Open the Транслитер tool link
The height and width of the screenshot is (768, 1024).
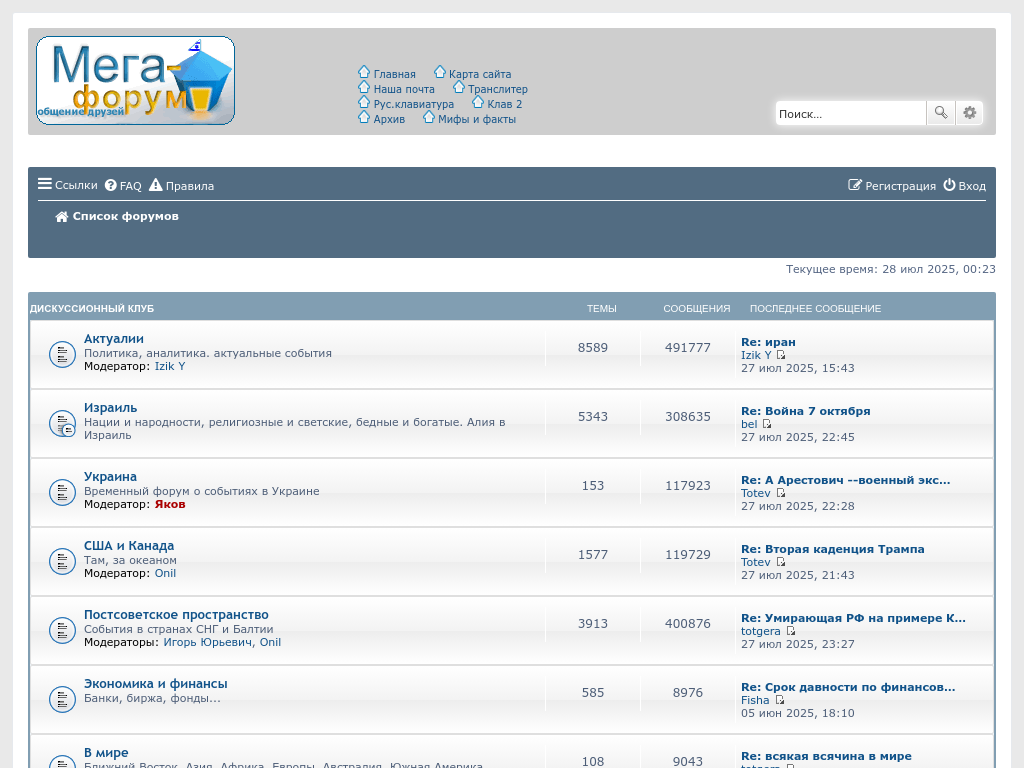[497, 89]
